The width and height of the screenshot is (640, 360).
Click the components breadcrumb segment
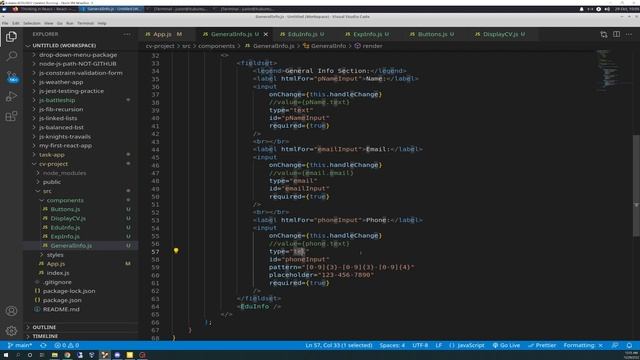click(216, 46)
